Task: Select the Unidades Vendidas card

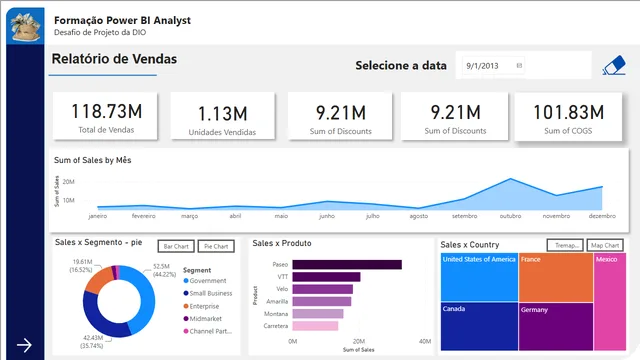Action: (222, 116)
